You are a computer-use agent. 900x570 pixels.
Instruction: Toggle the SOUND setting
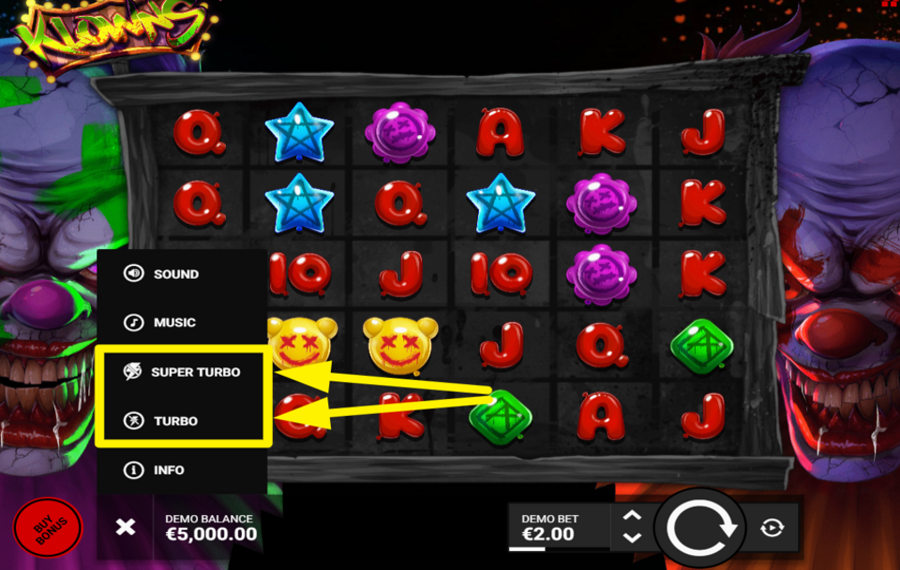point(182,274)
